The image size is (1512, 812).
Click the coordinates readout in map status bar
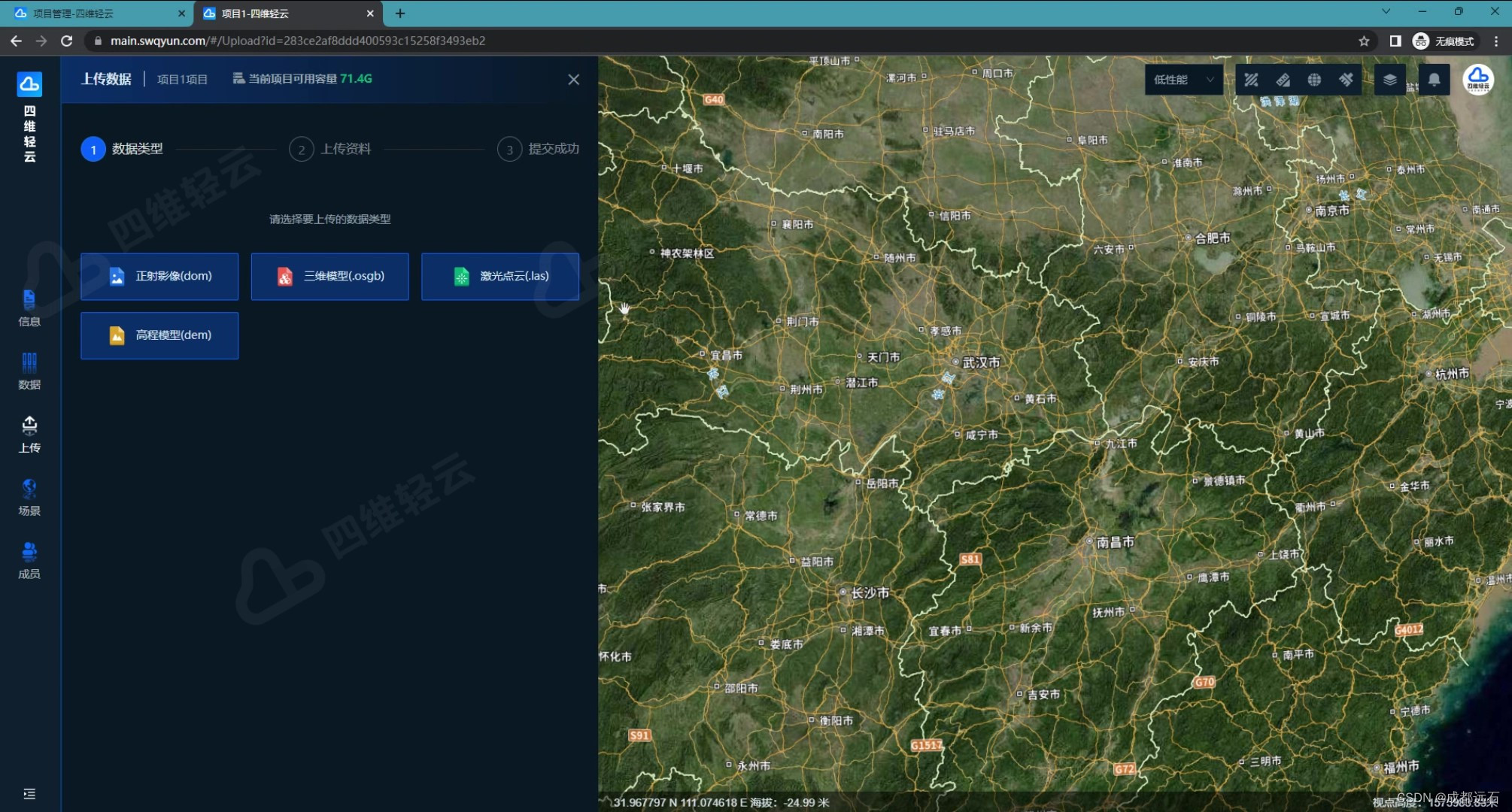click(721, 802)
